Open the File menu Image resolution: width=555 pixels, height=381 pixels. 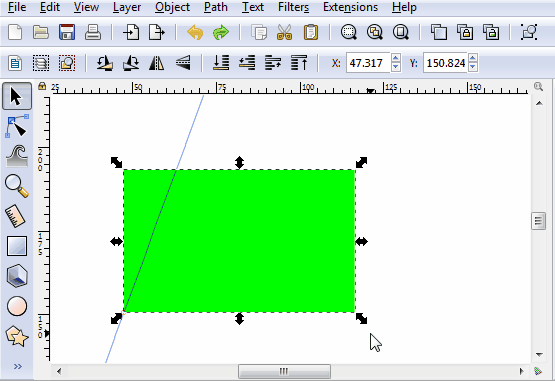click(x=17, y=7)
